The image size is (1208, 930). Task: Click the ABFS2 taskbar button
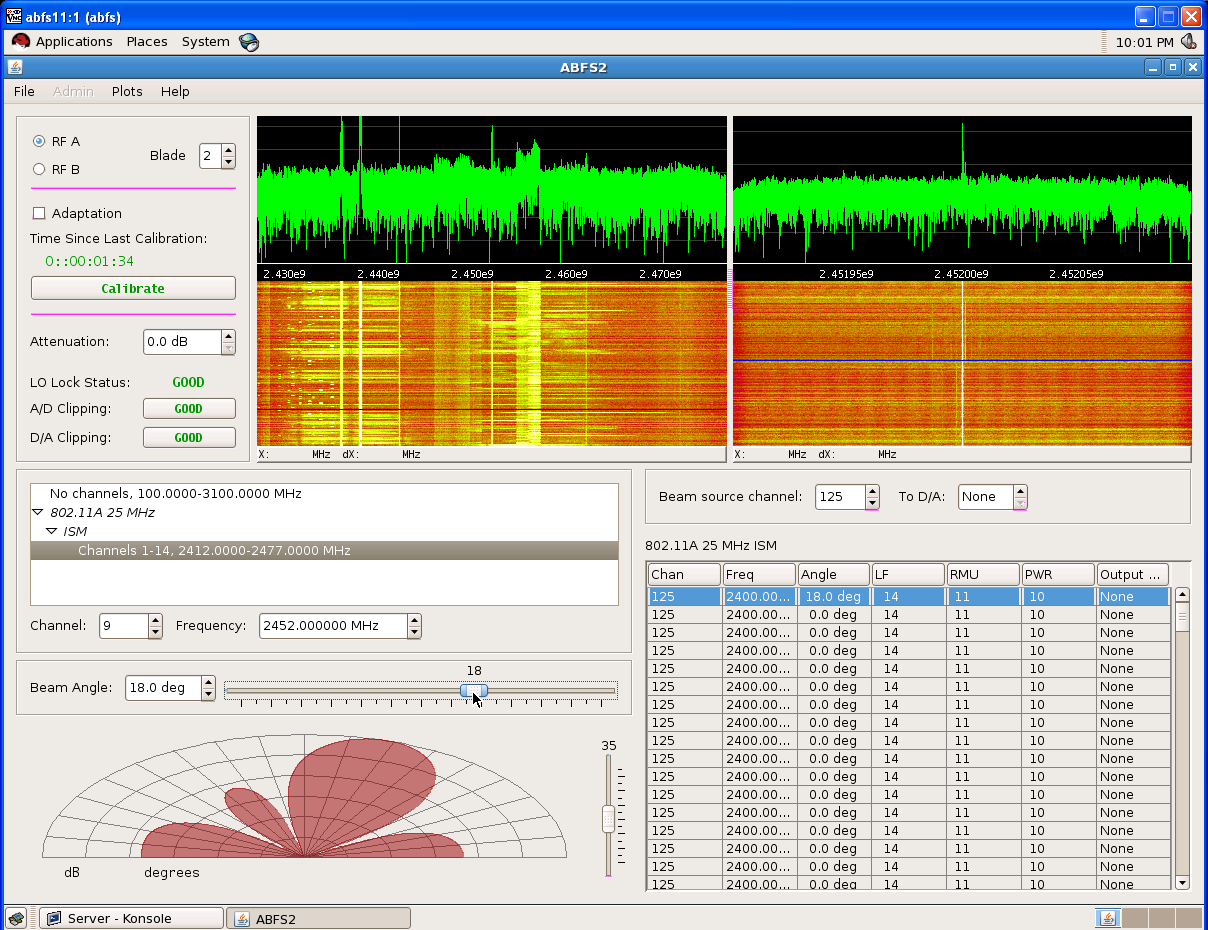(x=319, y=918)
